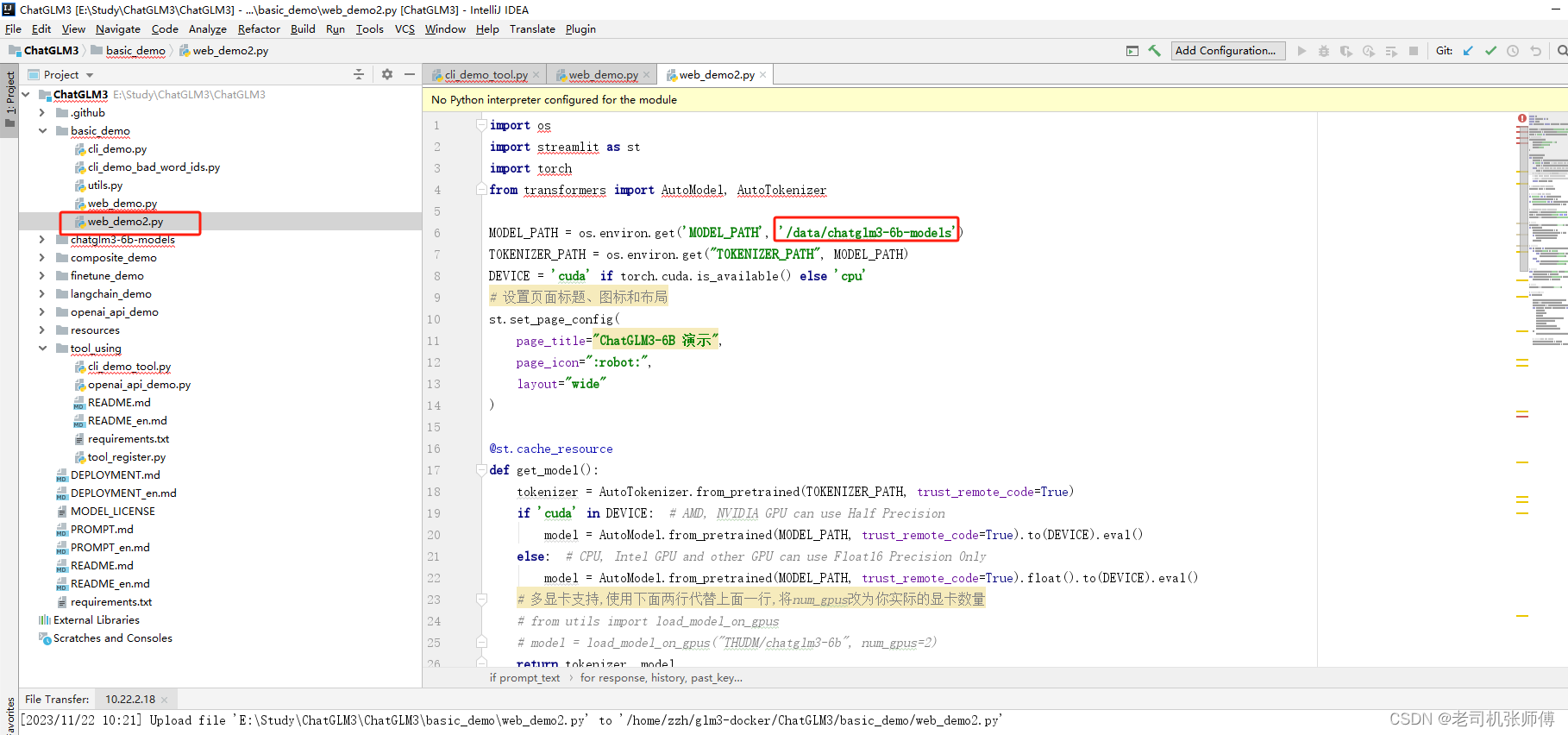Expand the finetune_demo folder
1568x735 pixels.
pyautogui.click(x=42, y=276)
